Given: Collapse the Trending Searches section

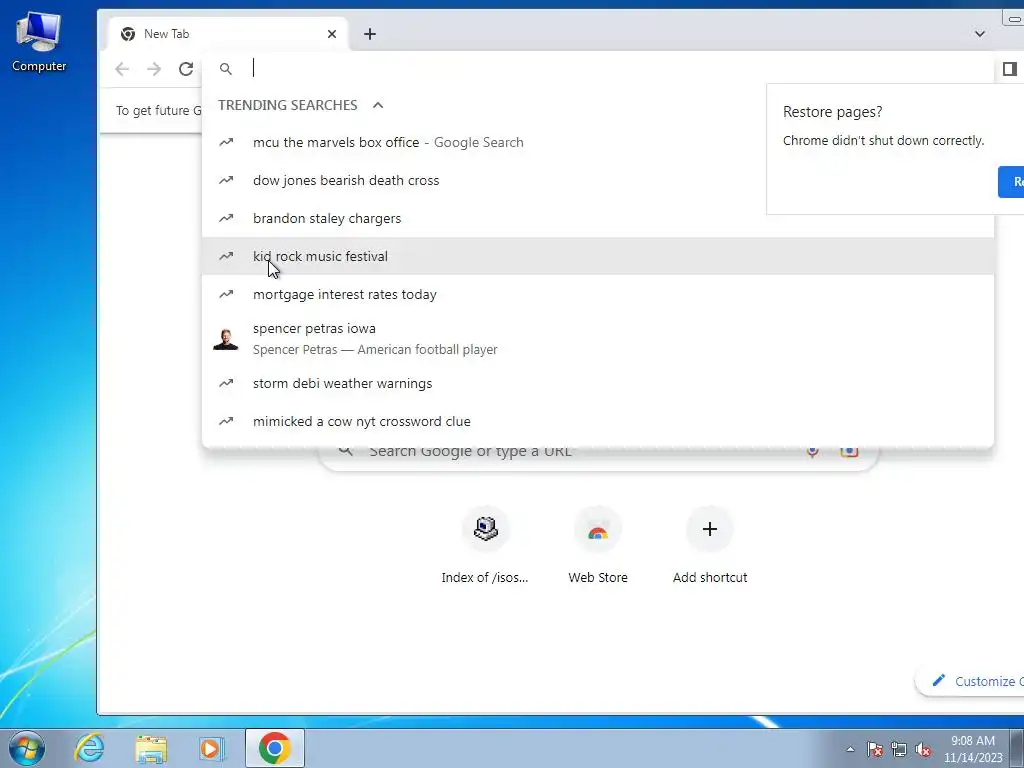Looking at the screenshot, I should pos(378,105).
